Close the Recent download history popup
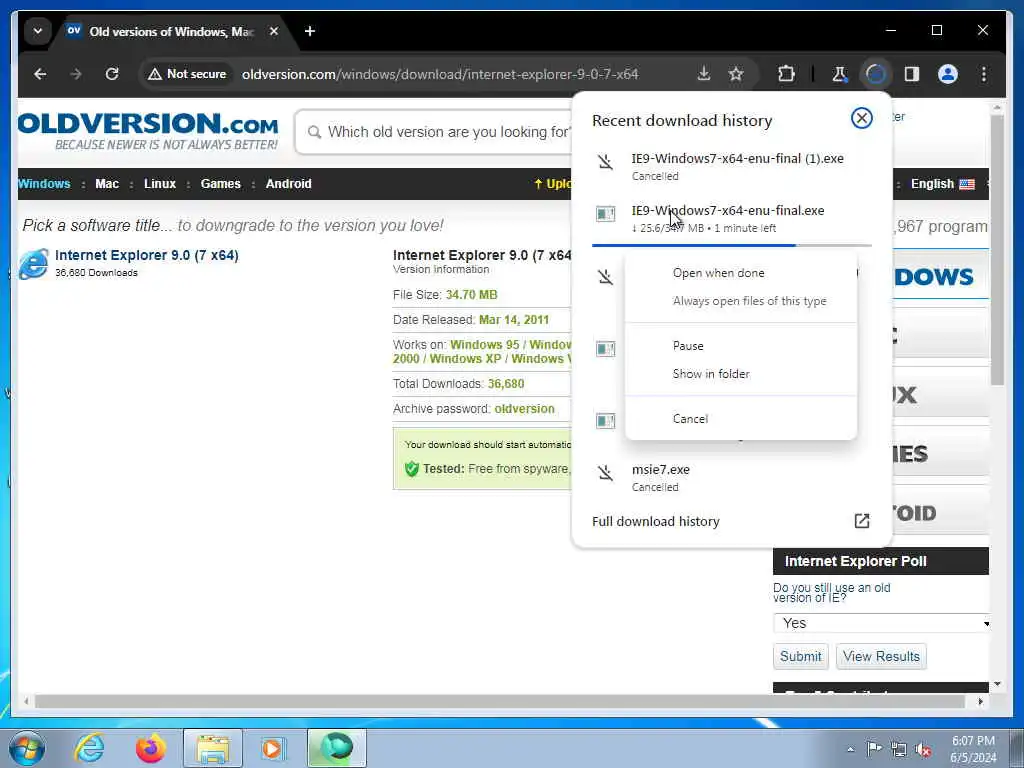1024x768 pixels. click(861, 118)
